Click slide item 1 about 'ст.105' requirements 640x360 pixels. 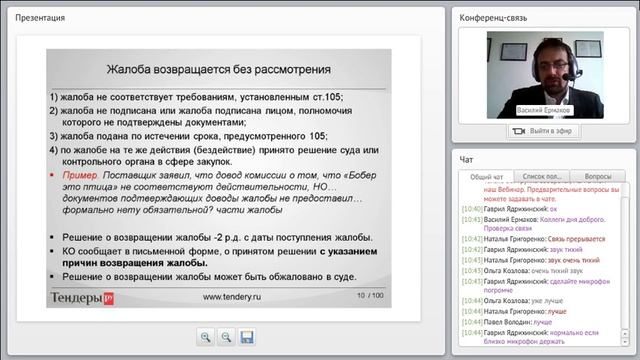point(196,97)
